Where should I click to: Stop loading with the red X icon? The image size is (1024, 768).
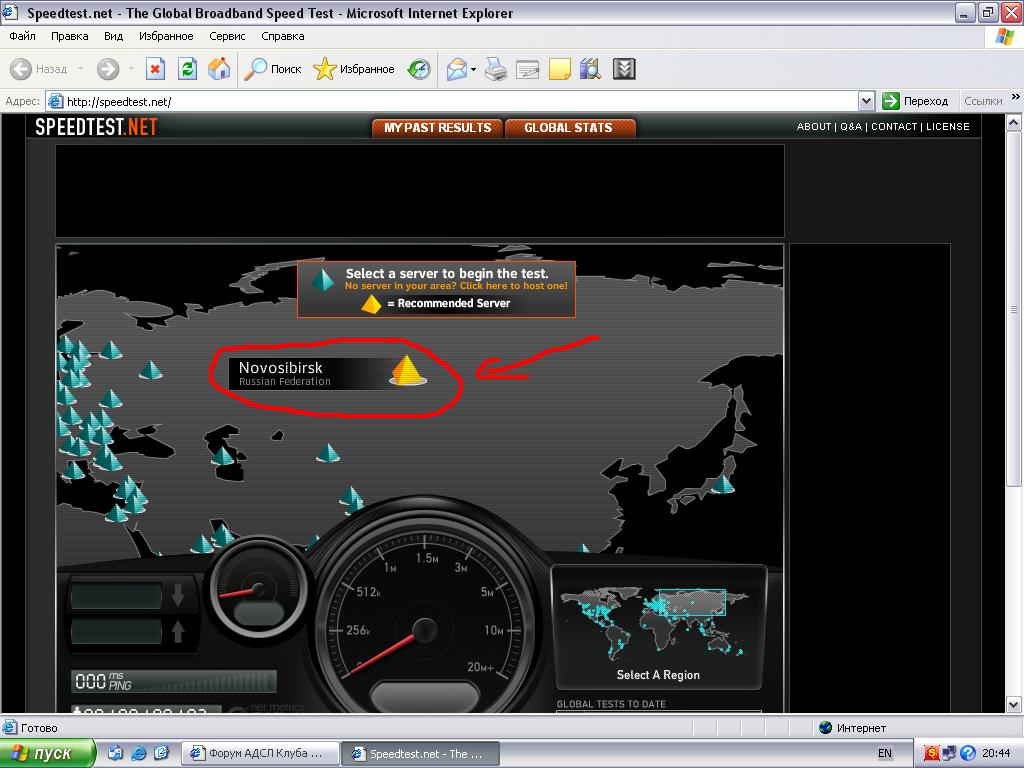tap(155, 69)
